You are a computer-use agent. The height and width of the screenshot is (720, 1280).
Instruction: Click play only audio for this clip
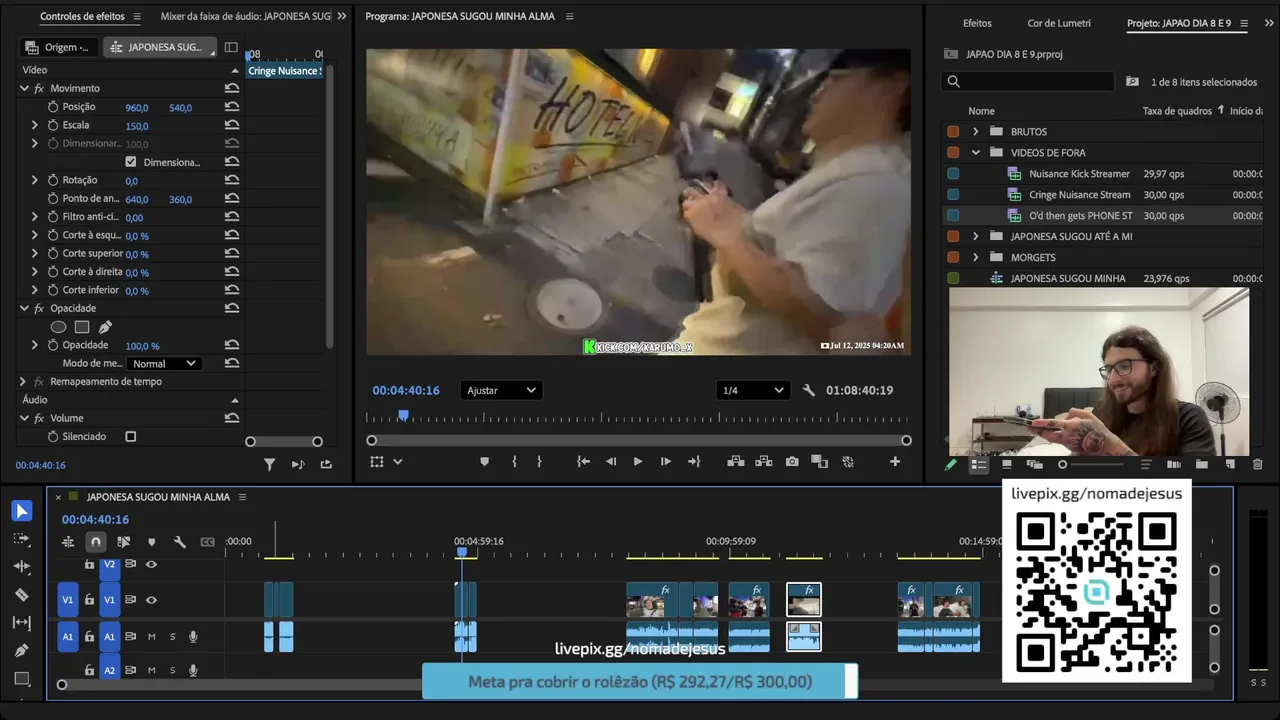tap(298, 464)
